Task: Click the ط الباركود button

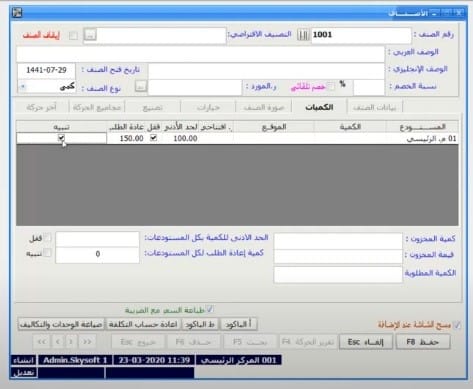Action: click(200, 324)
